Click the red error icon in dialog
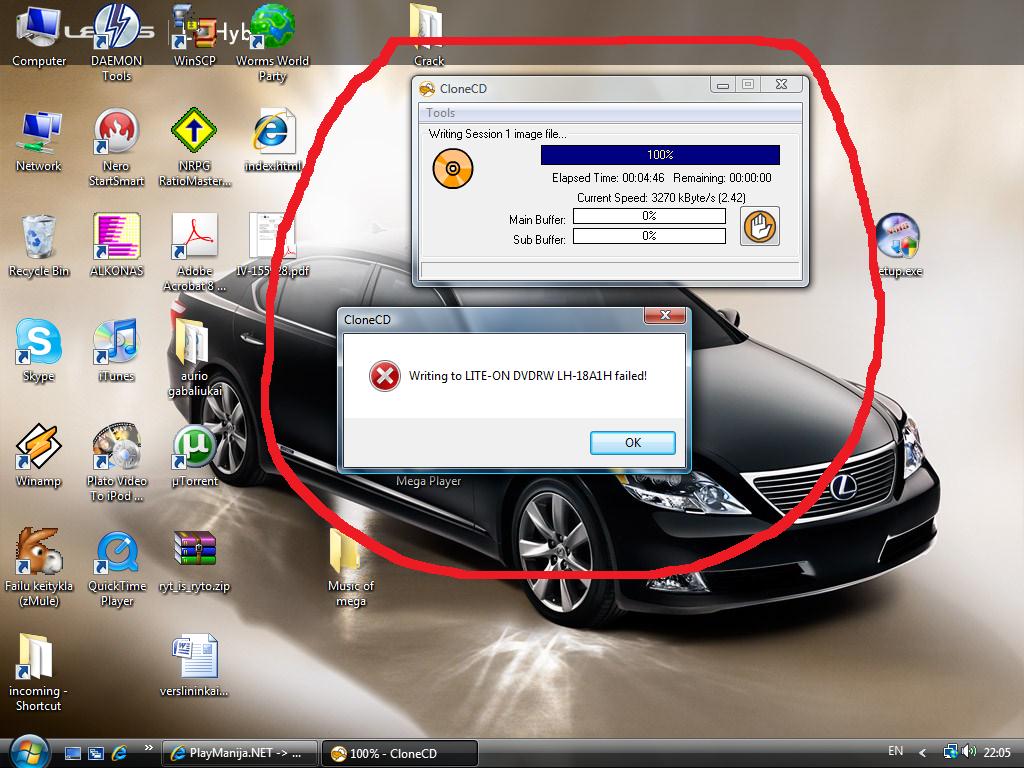 [x=385, y=376]
